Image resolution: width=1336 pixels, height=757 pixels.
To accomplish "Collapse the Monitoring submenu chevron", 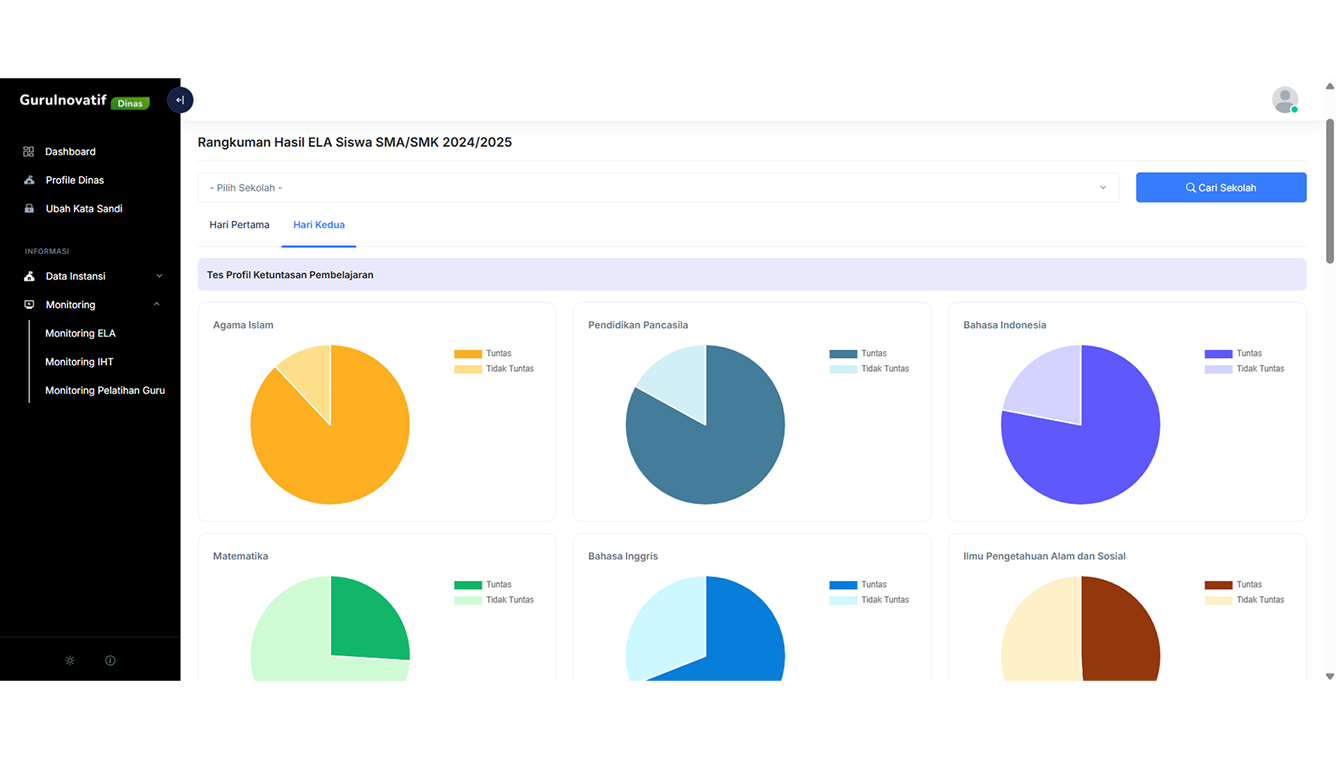I will pyautogui.click(x=157, y=305).
